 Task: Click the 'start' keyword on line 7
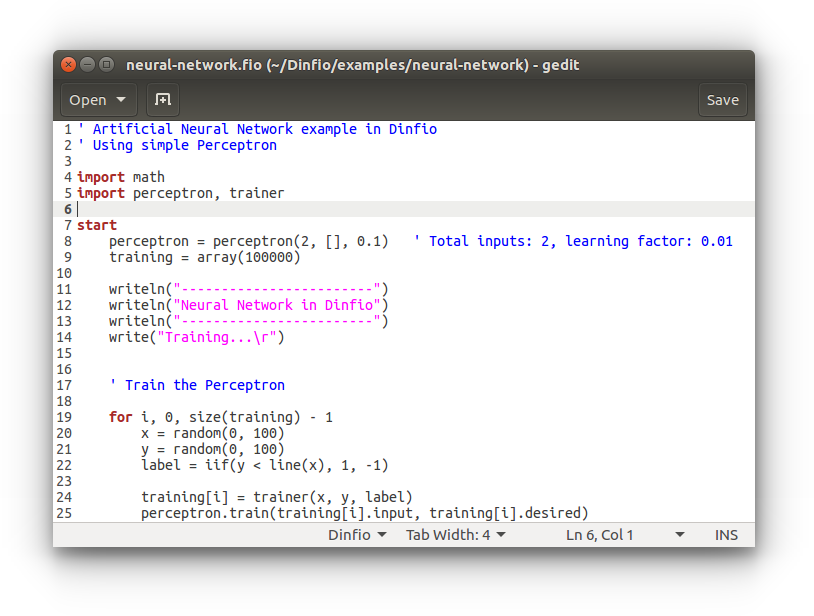click(97, 225)
